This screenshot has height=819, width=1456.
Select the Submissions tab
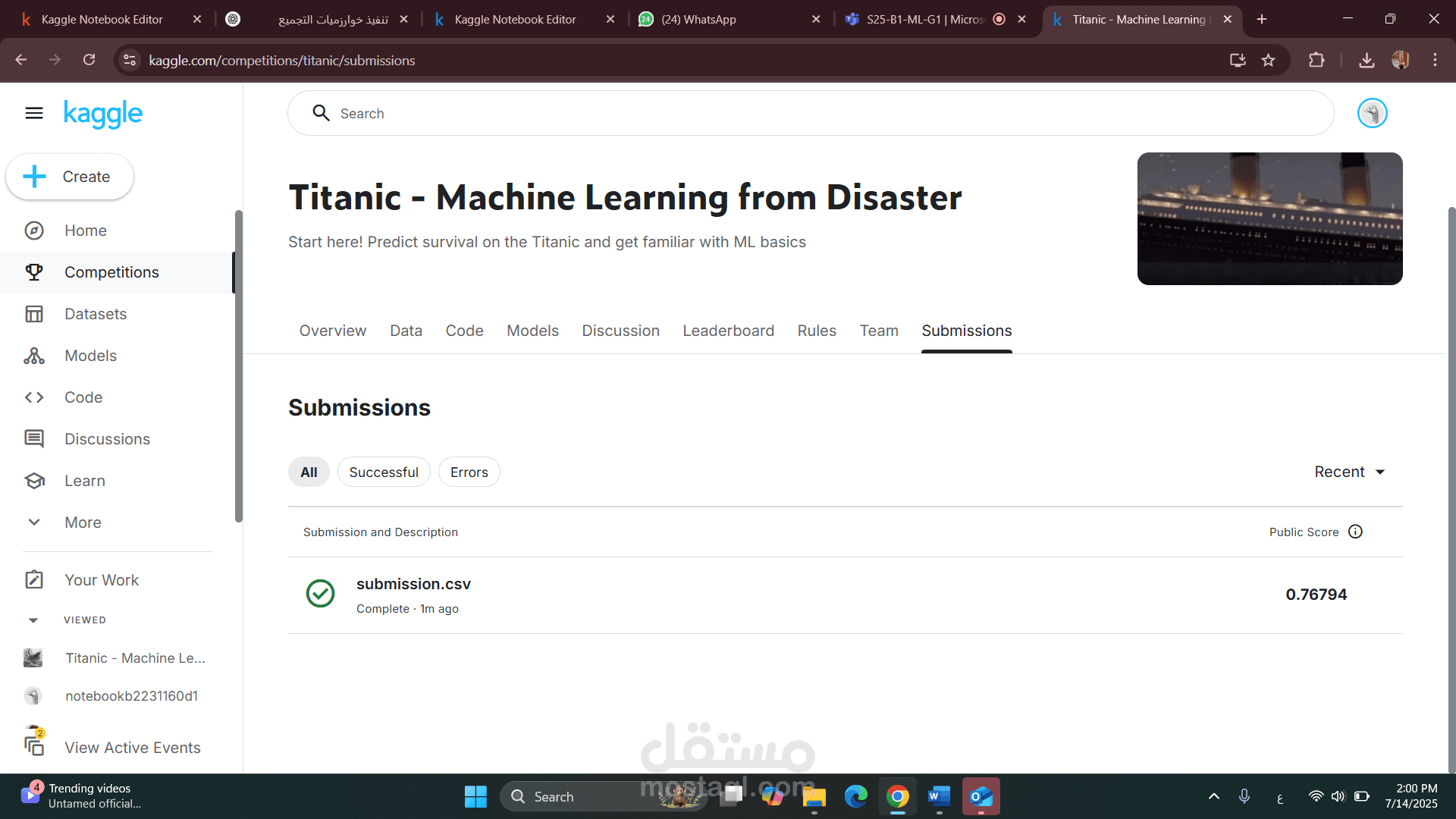(966, 331)
